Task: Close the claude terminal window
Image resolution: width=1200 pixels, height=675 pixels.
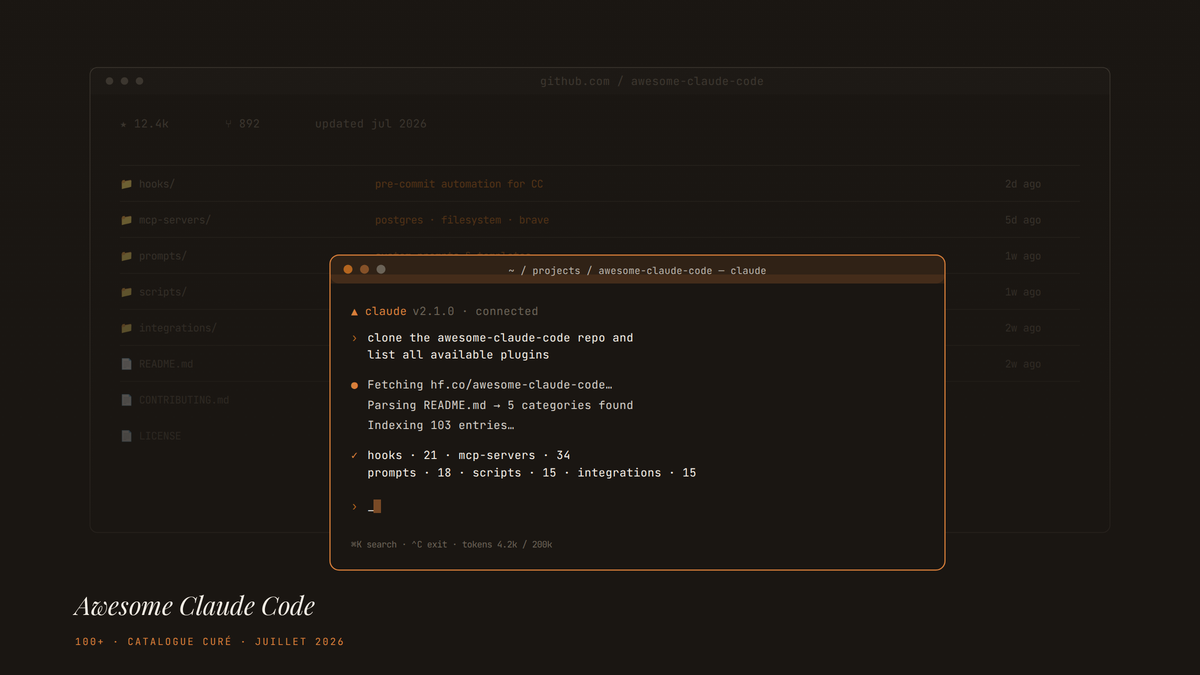Action: click(348, 269)
